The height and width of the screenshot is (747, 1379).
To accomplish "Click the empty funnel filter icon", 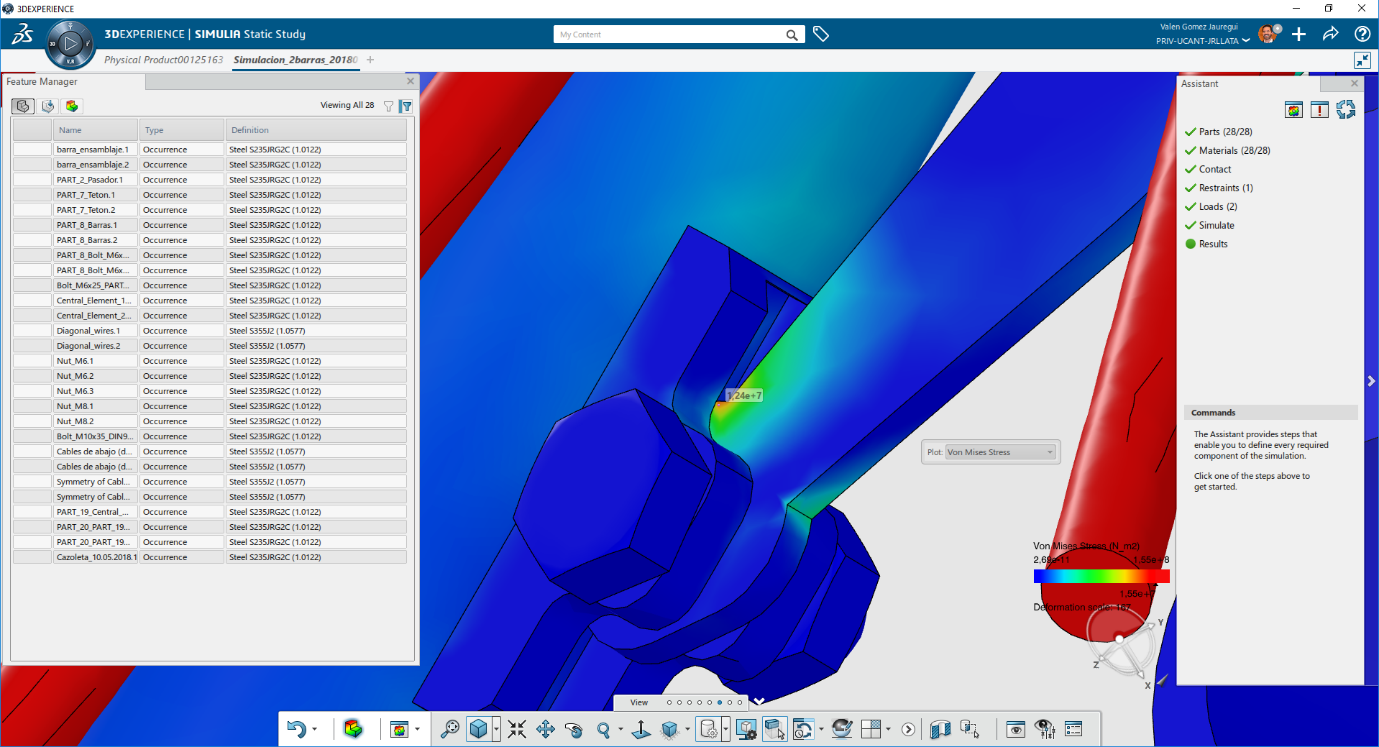I will (389, 106).
